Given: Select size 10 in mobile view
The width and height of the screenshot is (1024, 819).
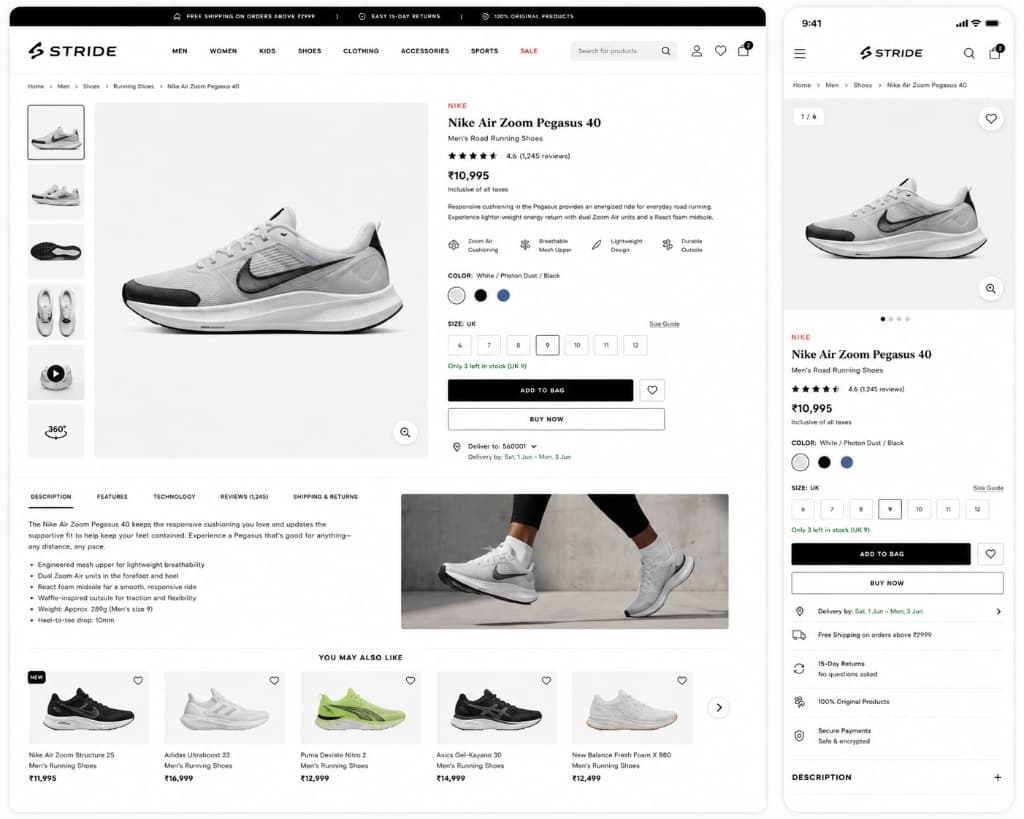Looking at the screenshot, I should (x=919, y=509).
